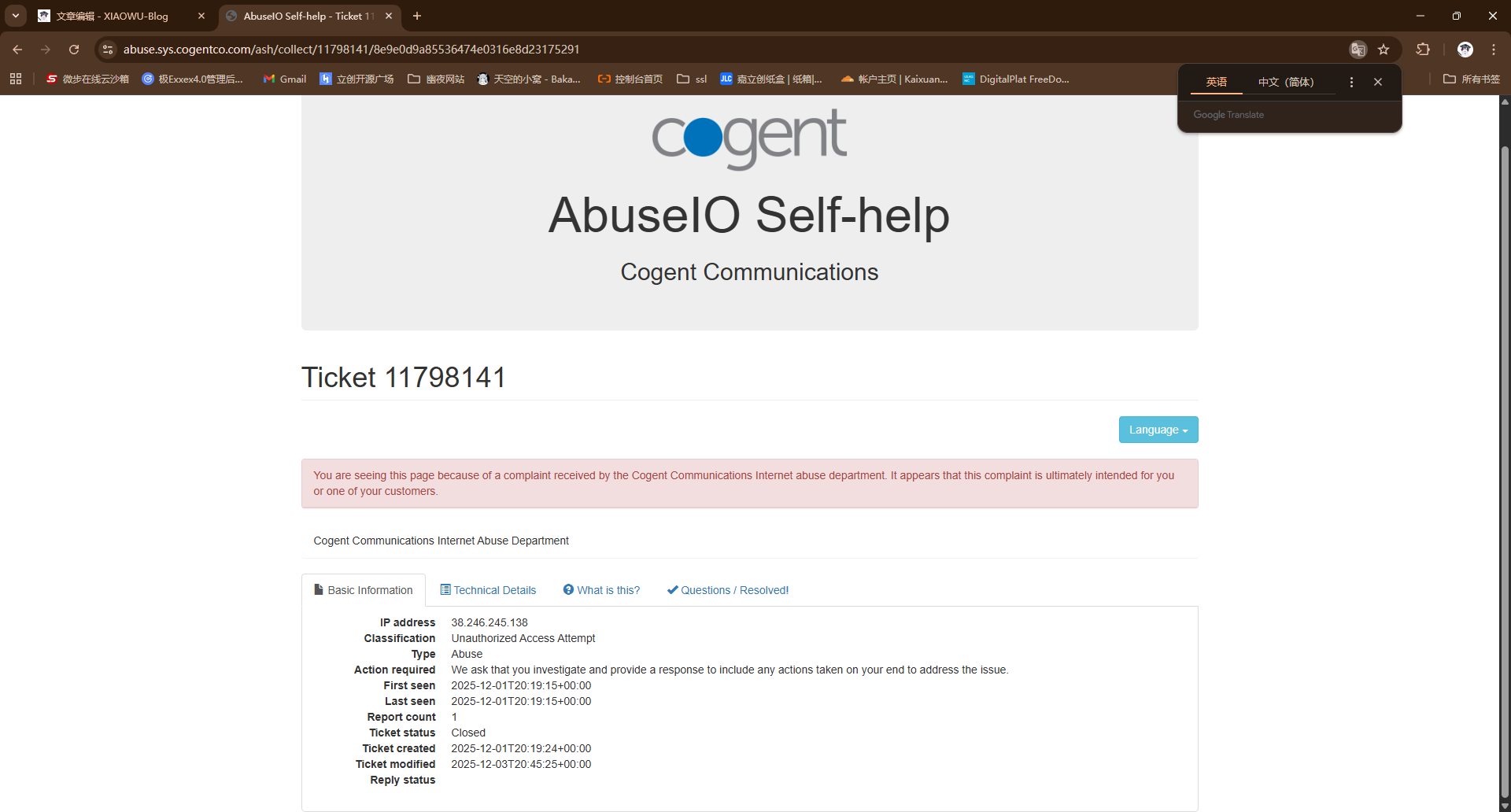Open the Chrome profile avatar
The image size is (1511, 812).
click(x=1465, y=50)
